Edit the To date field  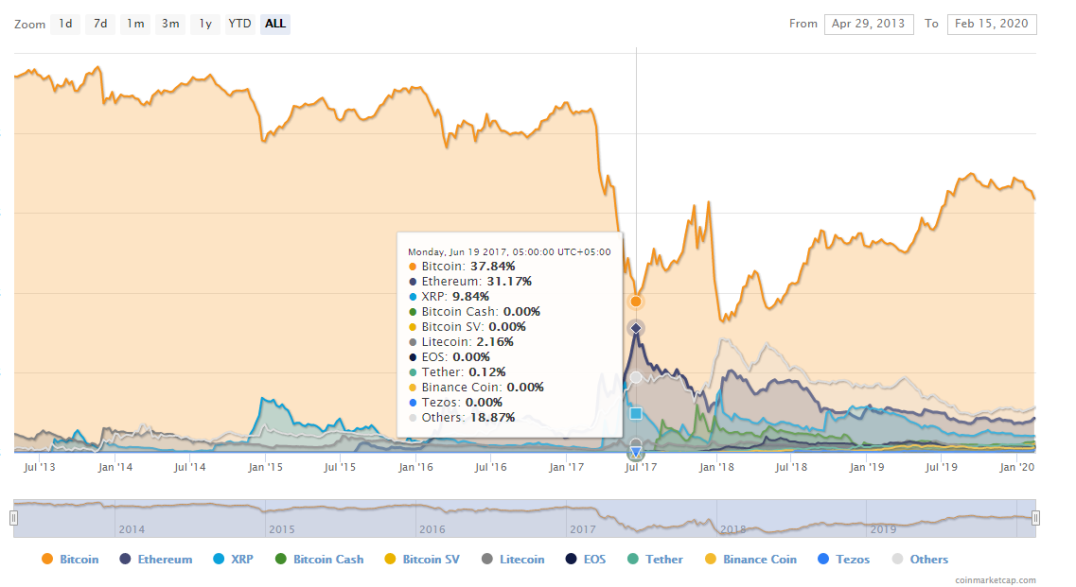click(992, 24)
